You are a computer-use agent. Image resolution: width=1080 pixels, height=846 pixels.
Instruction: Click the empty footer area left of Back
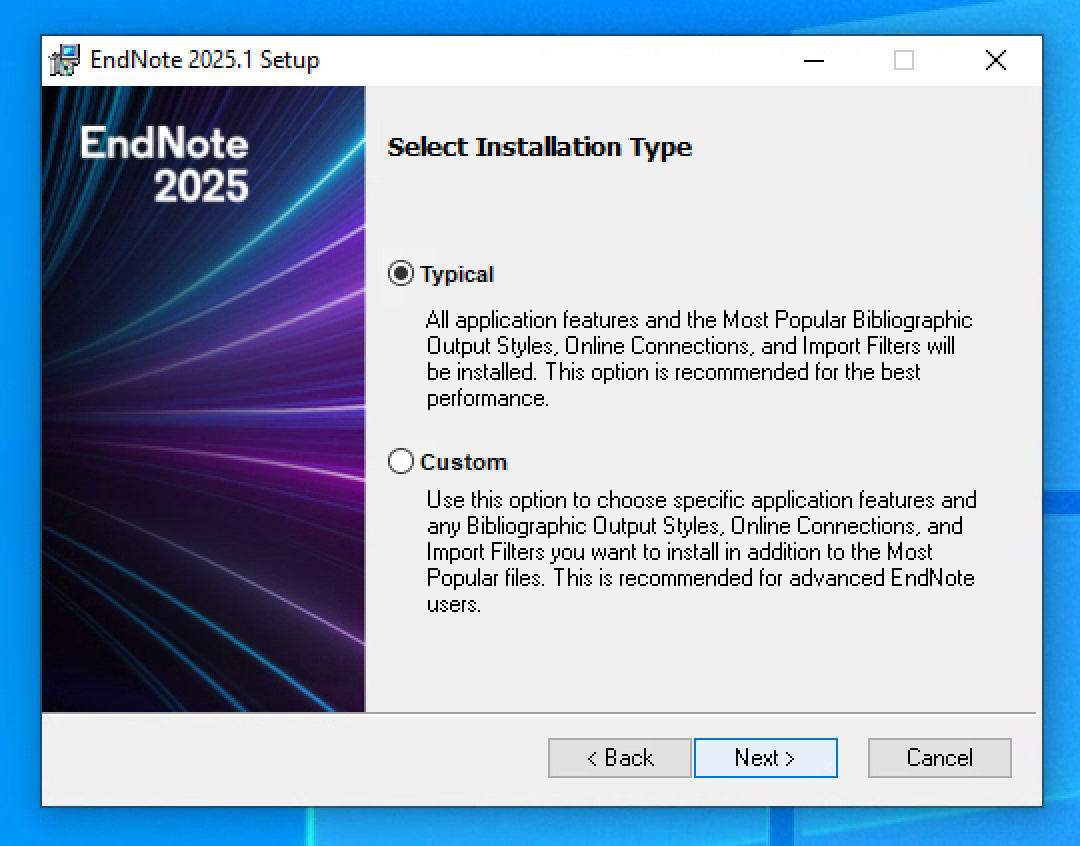290,758
